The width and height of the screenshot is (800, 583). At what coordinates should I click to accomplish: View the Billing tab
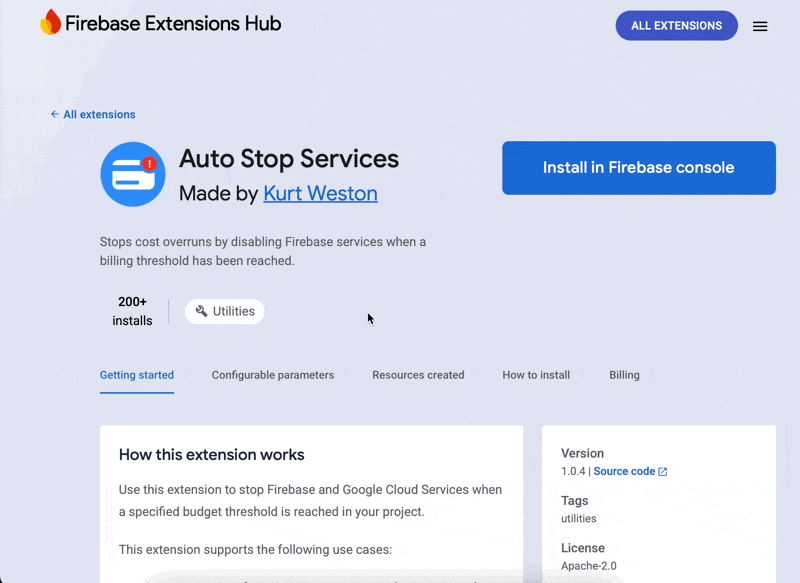point(624,375)
